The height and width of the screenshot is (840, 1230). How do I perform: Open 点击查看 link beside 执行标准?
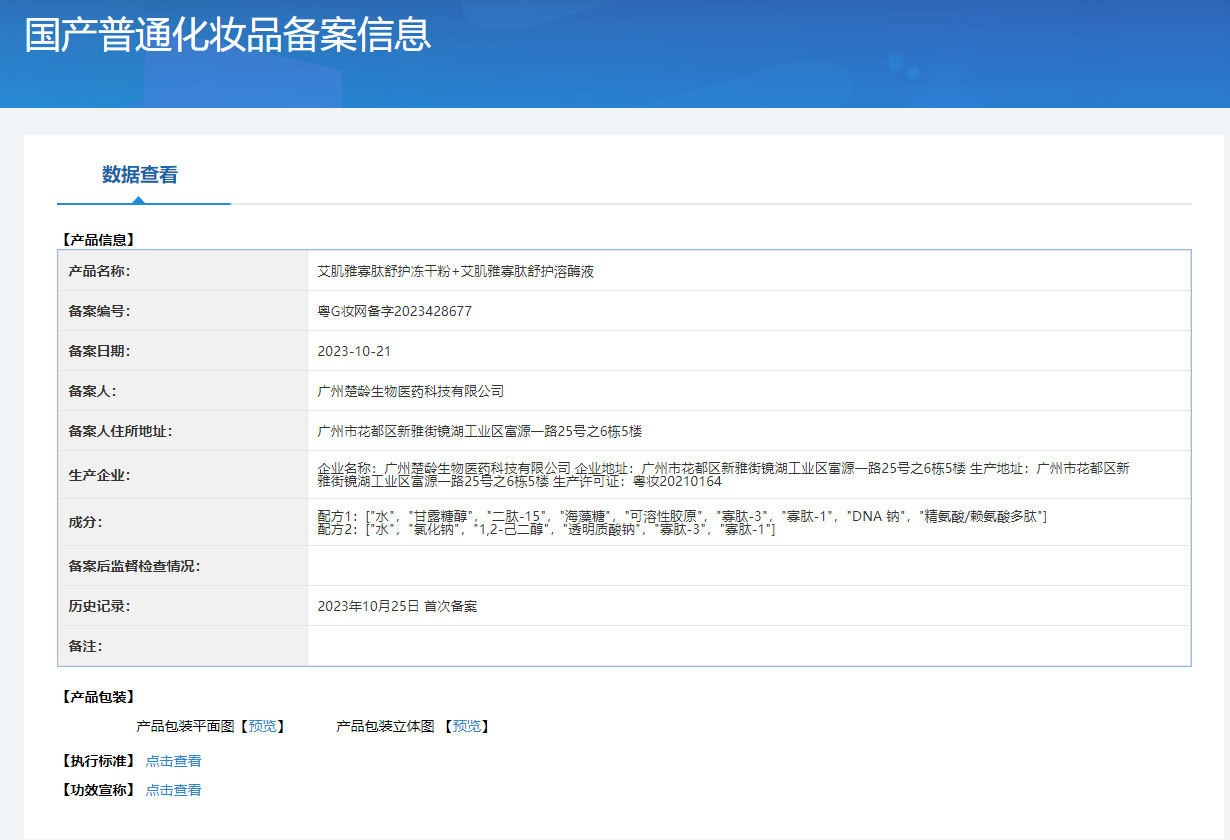pos(174,761)
